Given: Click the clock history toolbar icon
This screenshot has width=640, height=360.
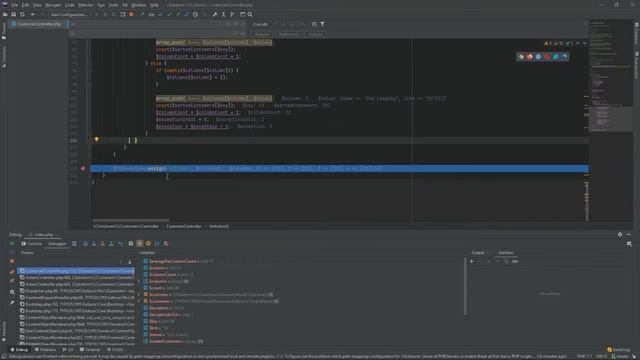Looking at the screenshot, I should pos(196,14).
